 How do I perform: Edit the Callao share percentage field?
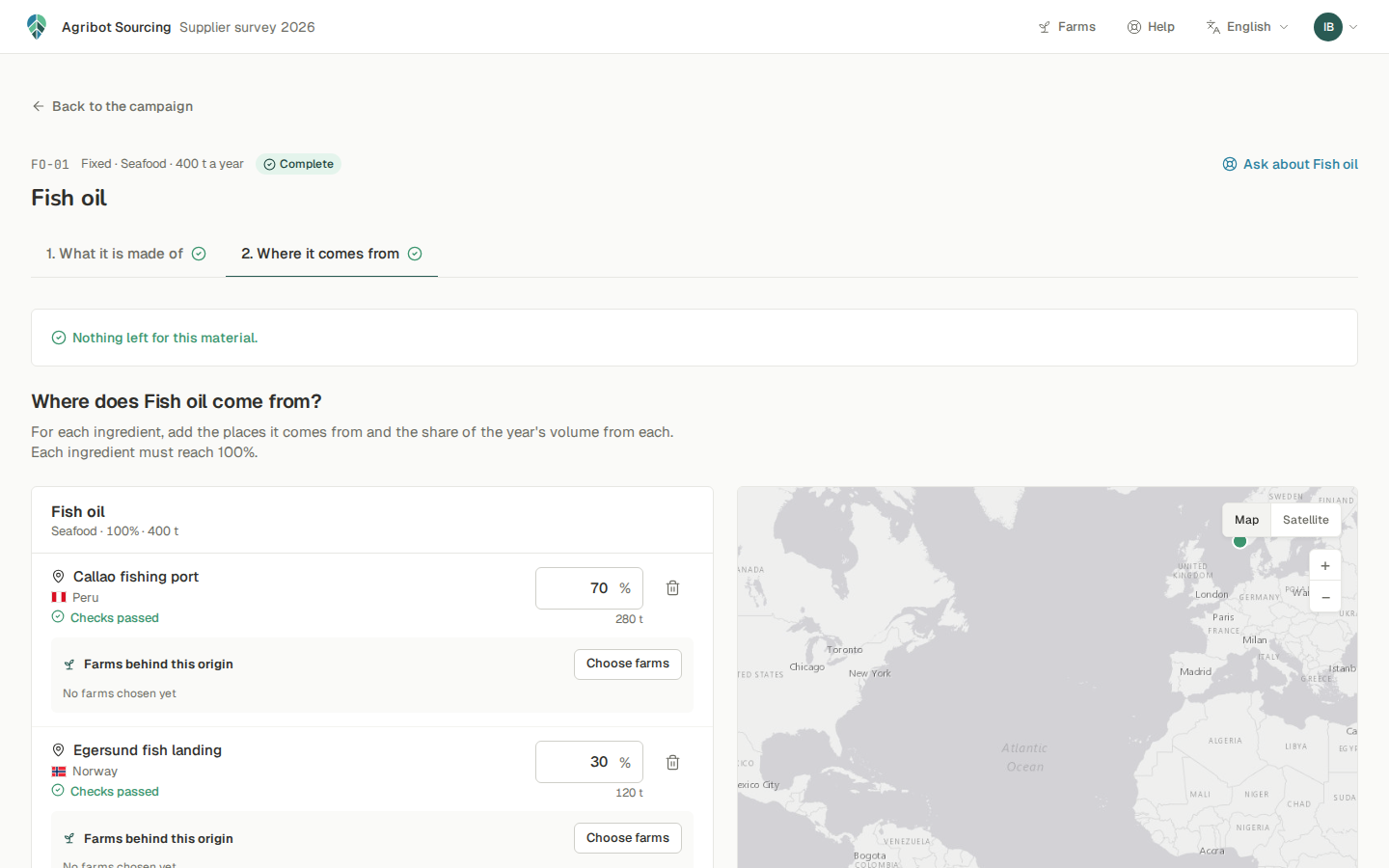point(589,588)
